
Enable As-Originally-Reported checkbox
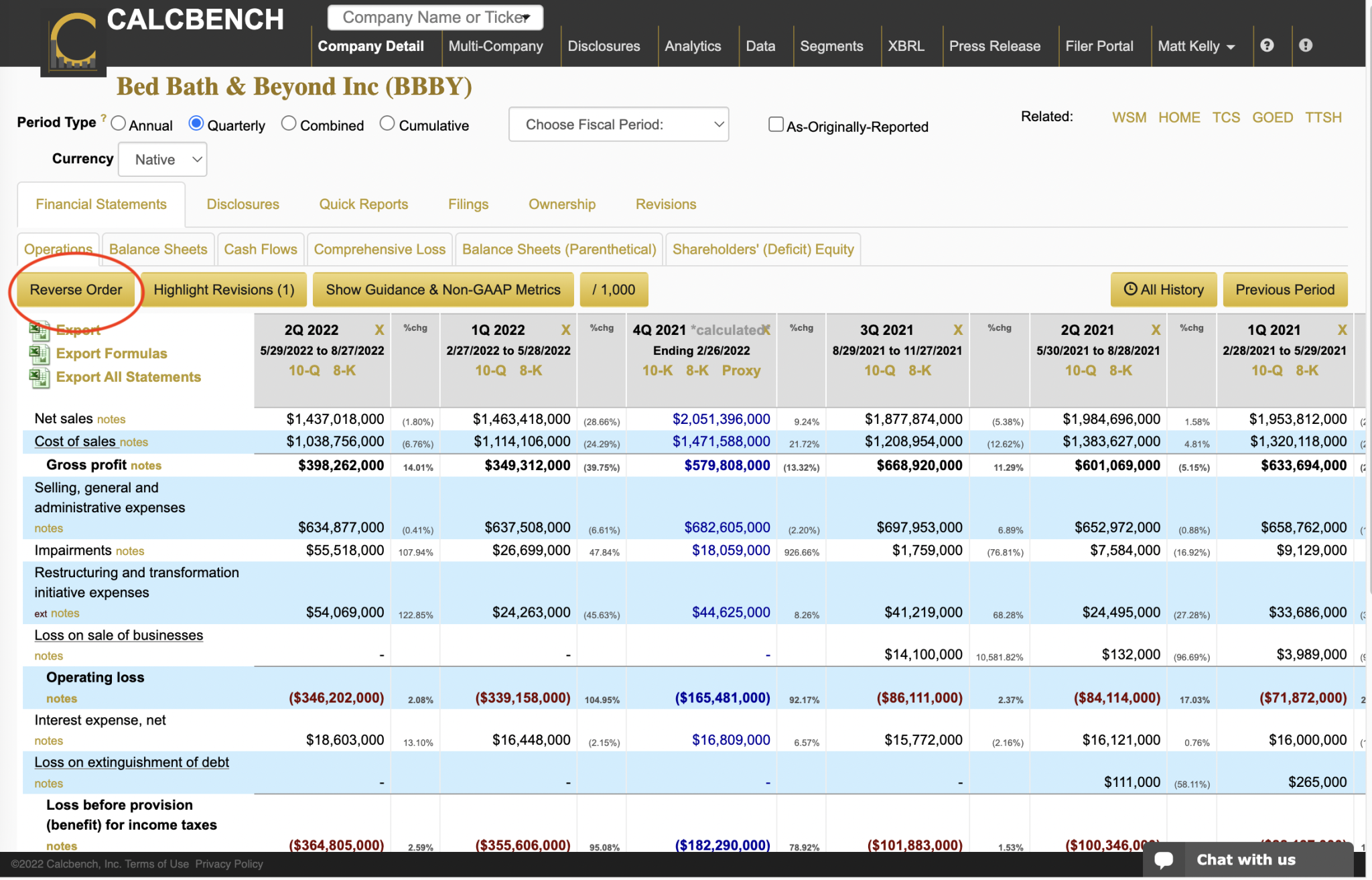775,125
